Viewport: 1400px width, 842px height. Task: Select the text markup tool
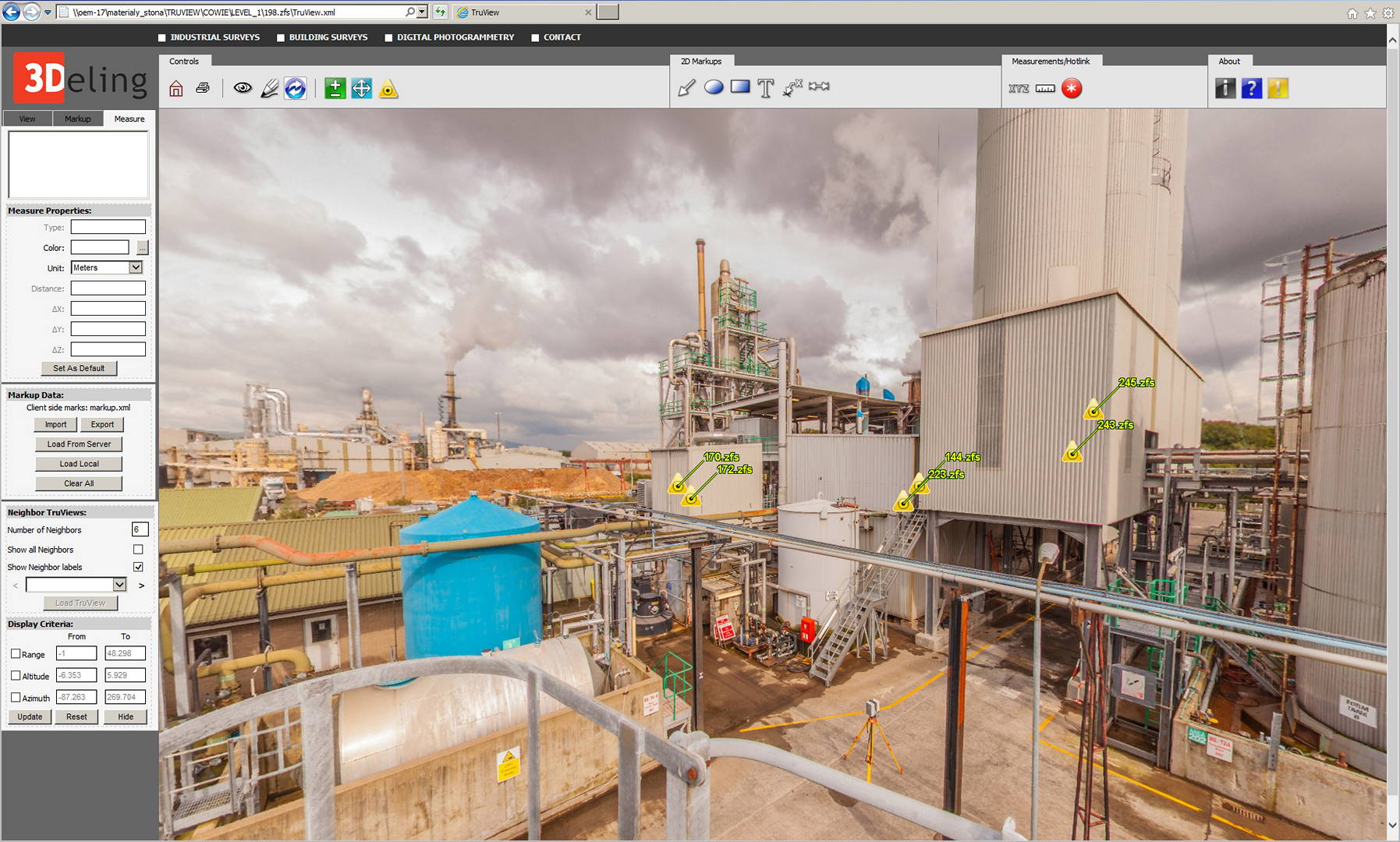[765, 88]
